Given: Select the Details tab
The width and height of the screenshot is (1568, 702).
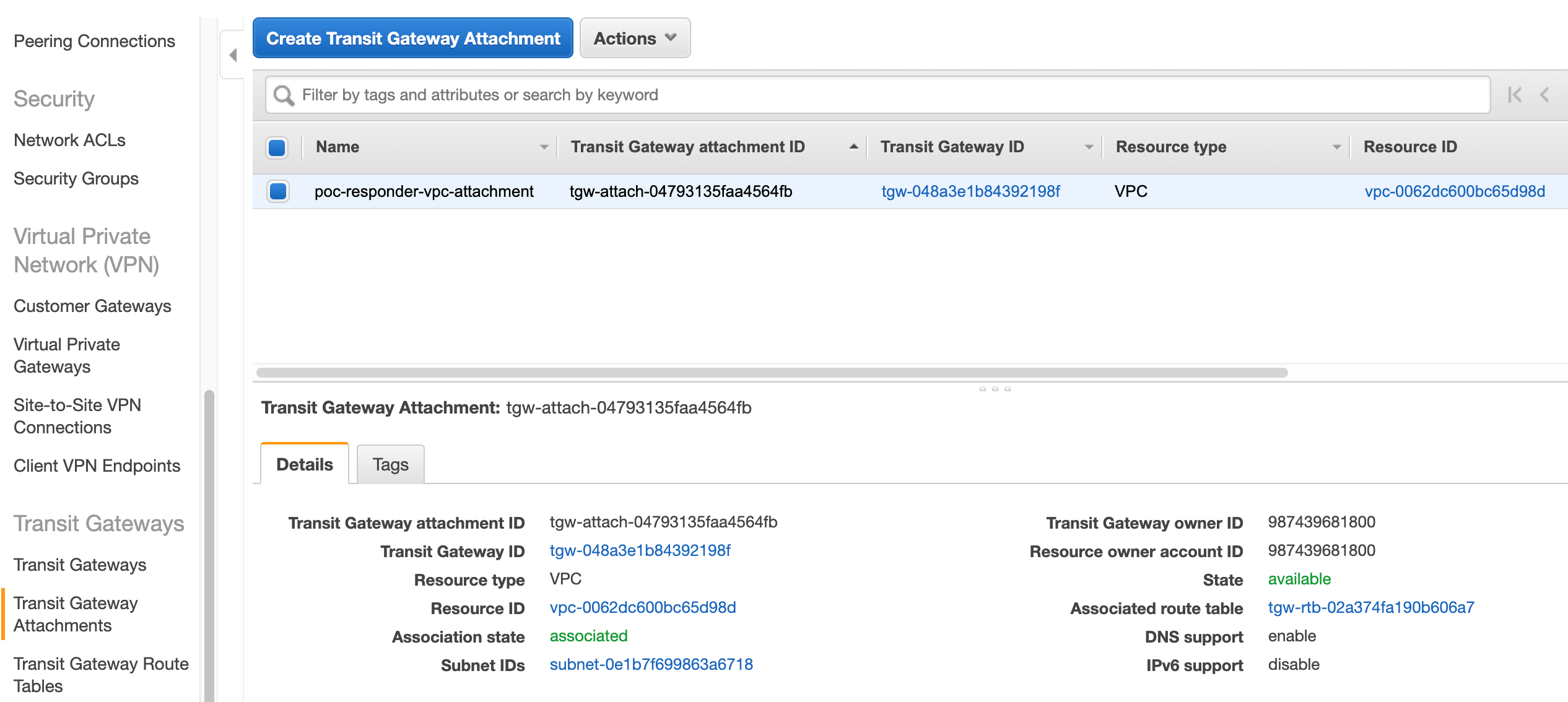Looking at the screenshot, I should 305,464.
